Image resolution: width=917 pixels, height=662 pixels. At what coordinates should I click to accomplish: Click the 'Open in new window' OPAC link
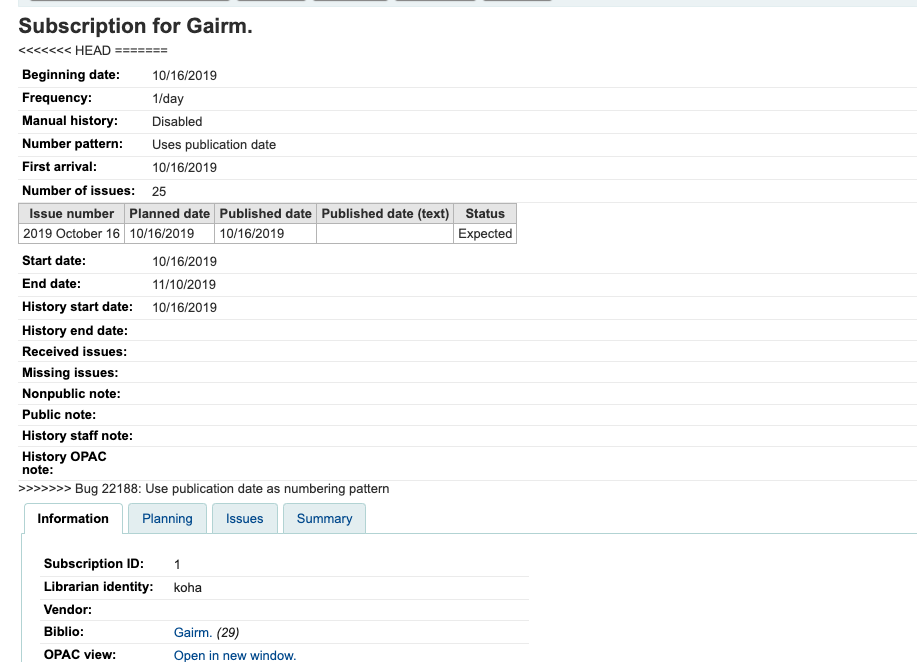click(x=235, y=655)
